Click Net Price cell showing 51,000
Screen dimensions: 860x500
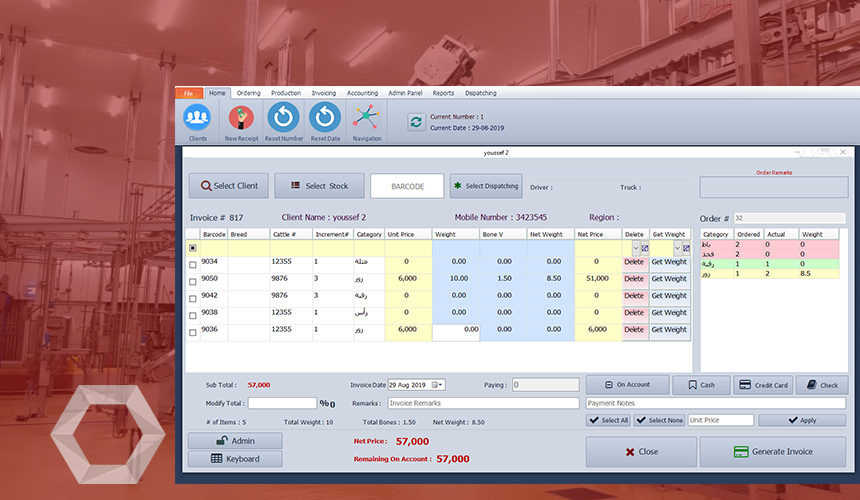pyautogui.click(x=598, y=280)
